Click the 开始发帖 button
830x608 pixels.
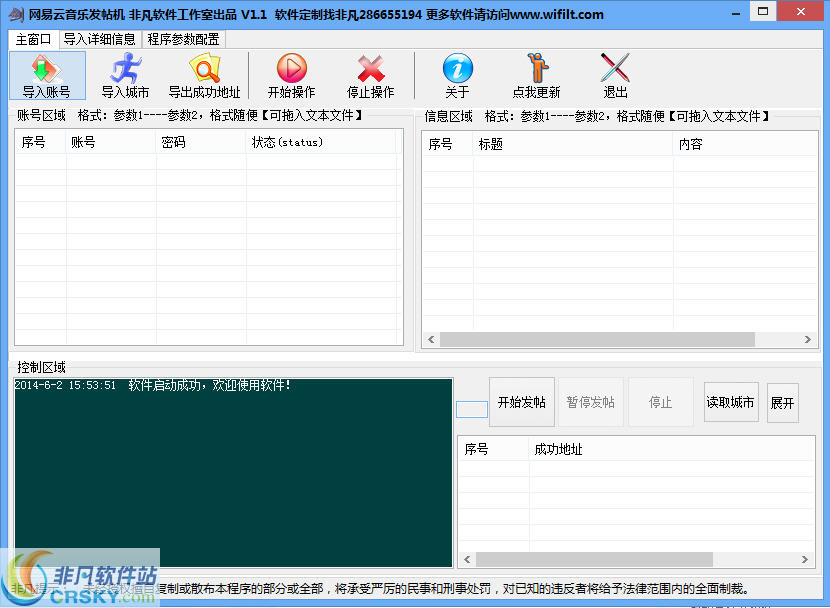point(522,402)
